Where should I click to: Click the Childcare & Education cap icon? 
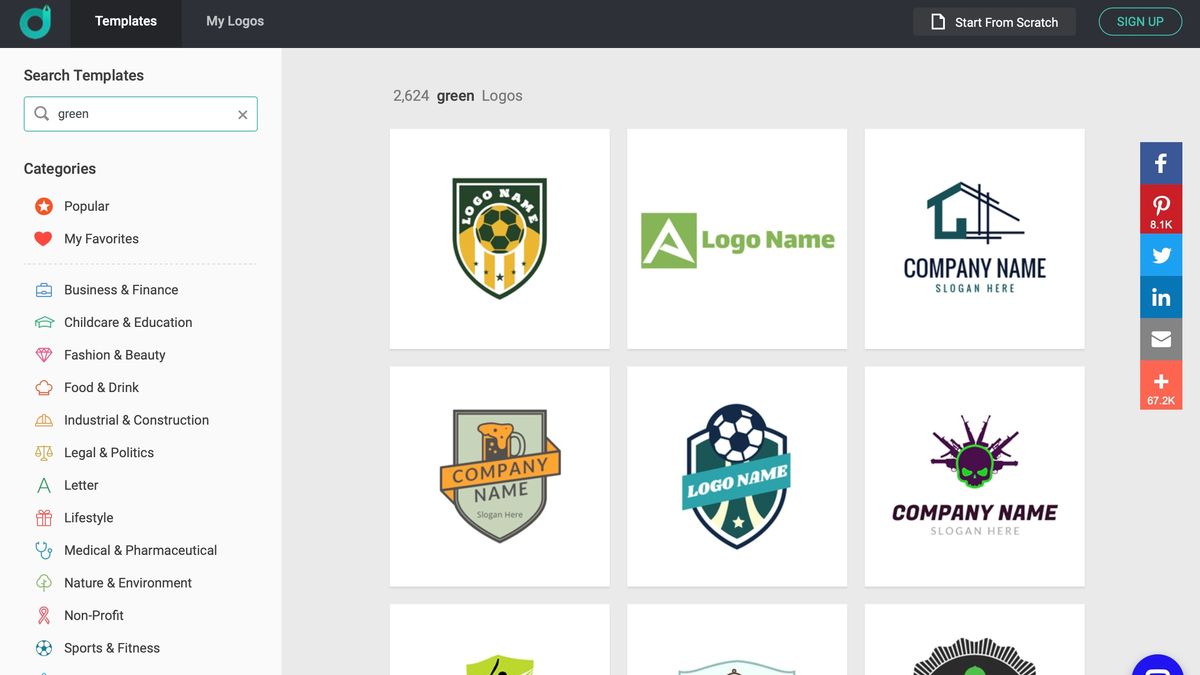point(44,323)
